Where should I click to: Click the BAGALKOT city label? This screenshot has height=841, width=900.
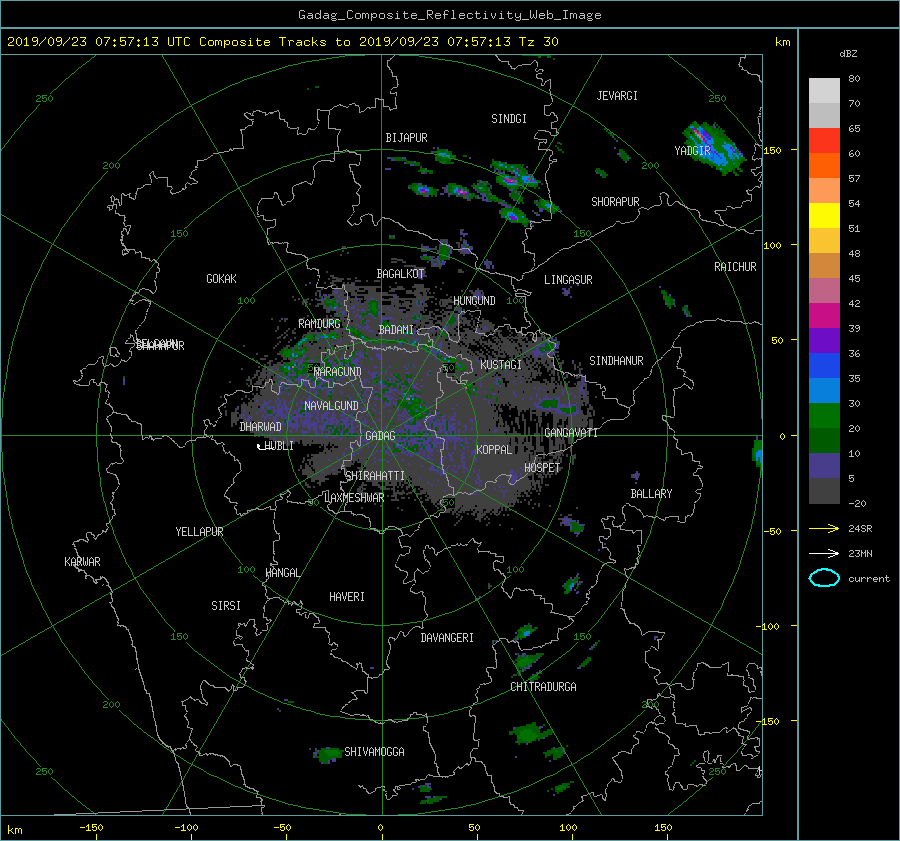pyautogui.click(x=400, y=274)
